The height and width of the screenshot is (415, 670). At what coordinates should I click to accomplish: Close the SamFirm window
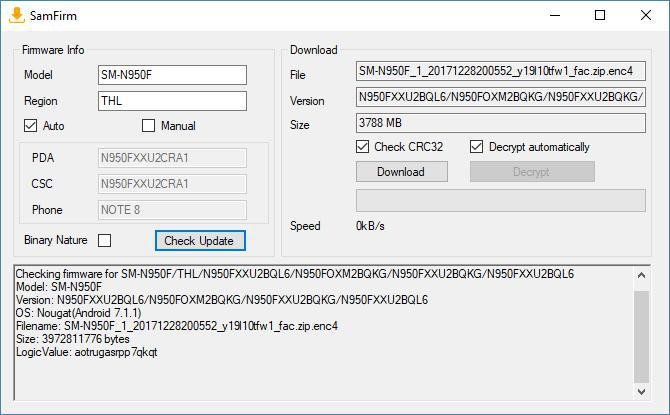[x=646, y=15]
